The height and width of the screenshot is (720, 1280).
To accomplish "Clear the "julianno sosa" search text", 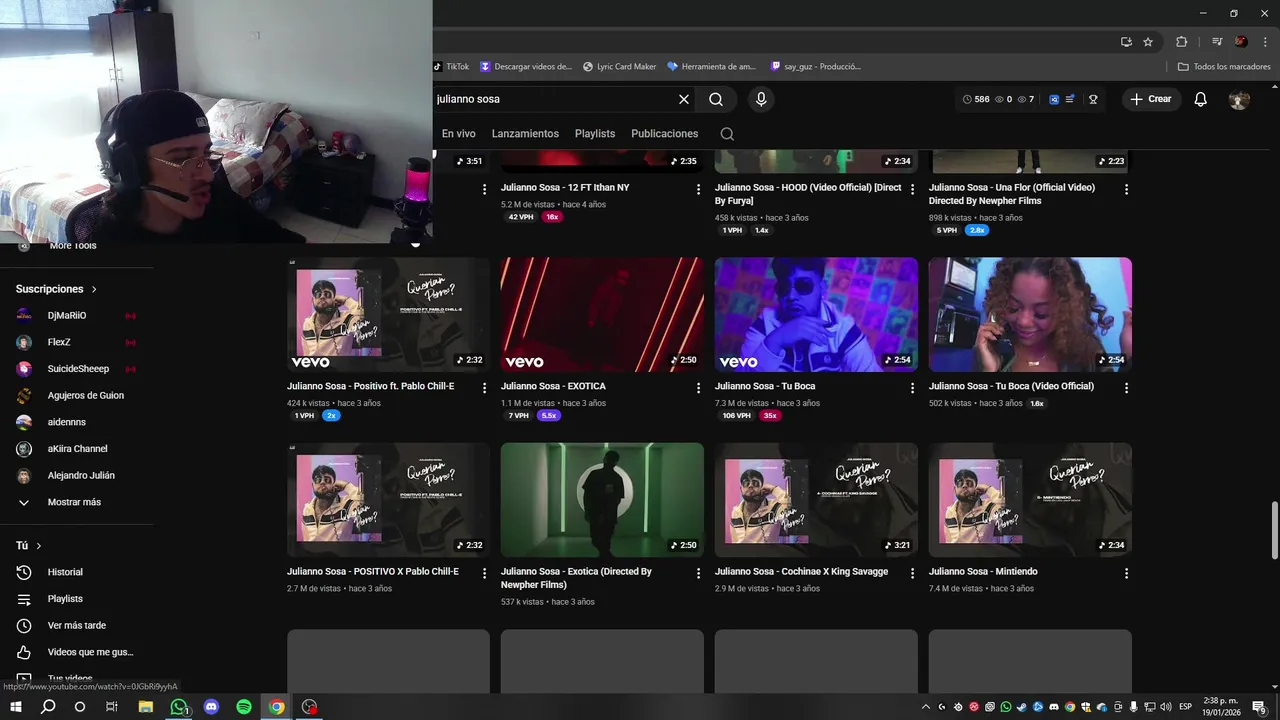I will point(684,99).
